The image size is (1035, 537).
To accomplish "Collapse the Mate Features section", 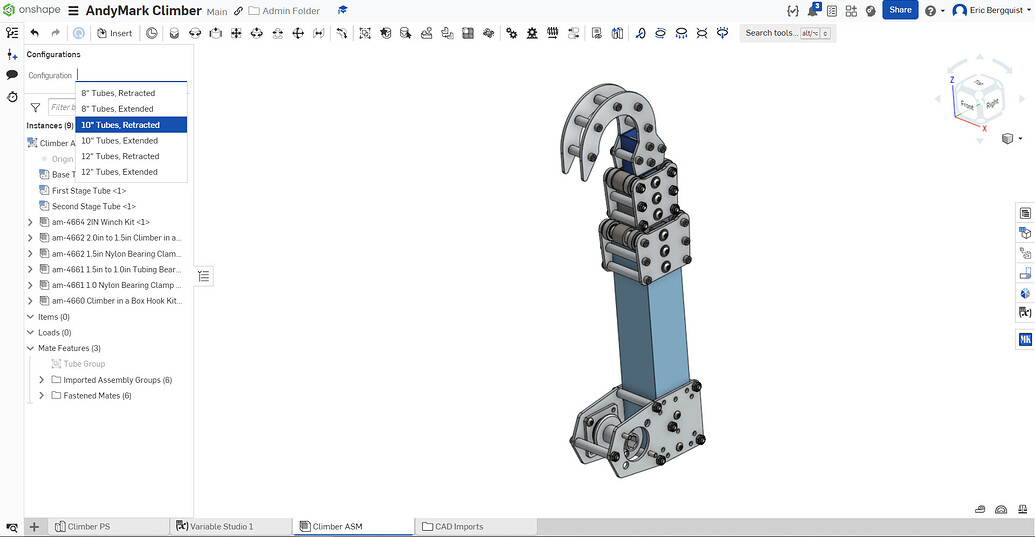I will pyautogui.click(x=30, y=348).
